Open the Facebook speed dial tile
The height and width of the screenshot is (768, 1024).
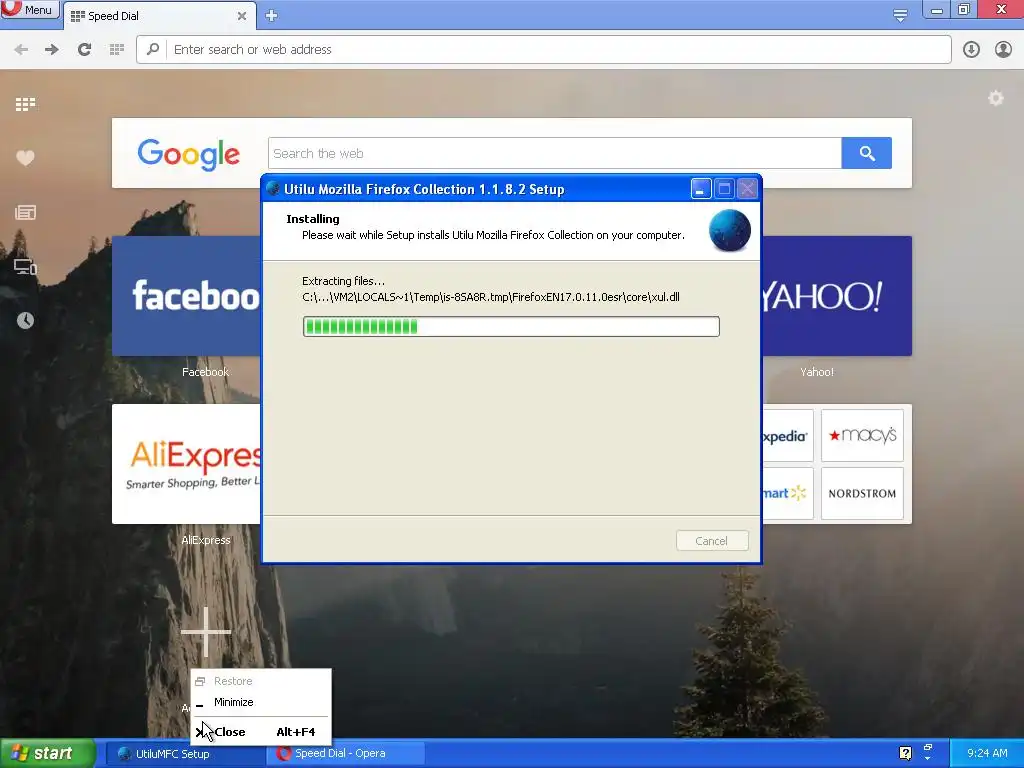(x=186, y=296)
